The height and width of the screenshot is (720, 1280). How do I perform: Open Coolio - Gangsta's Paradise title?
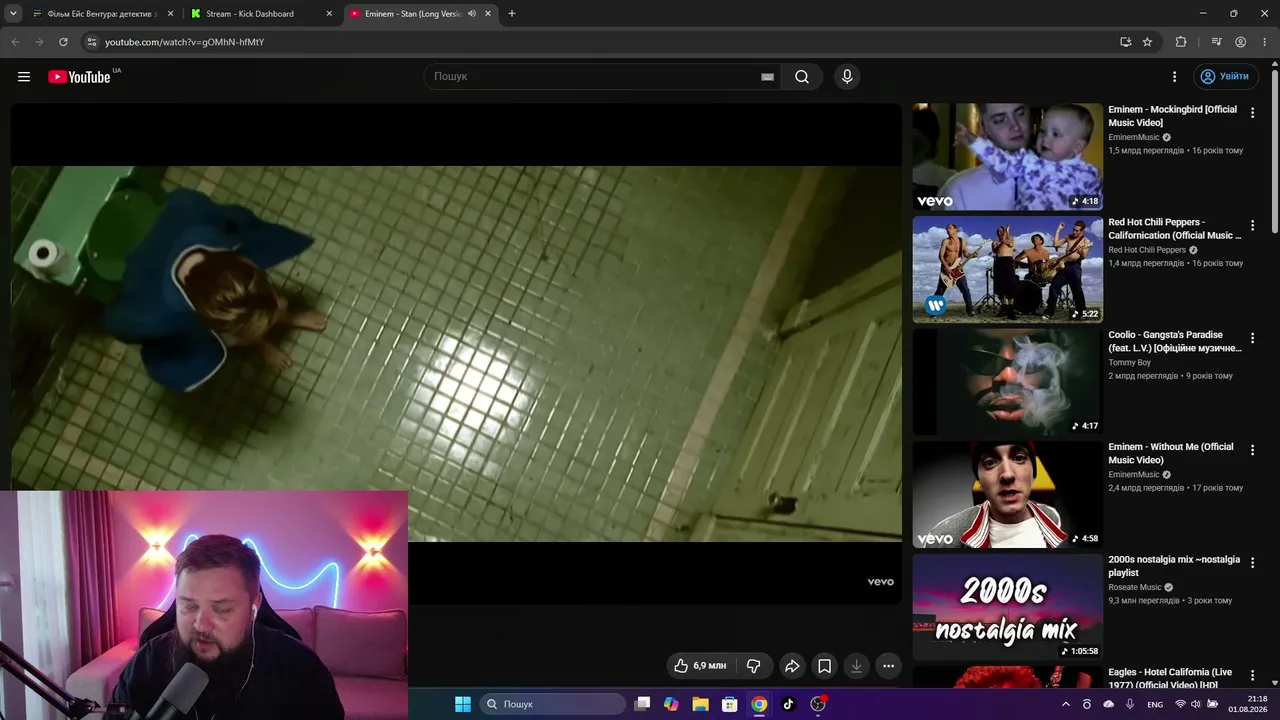(x=1175, y=342)
